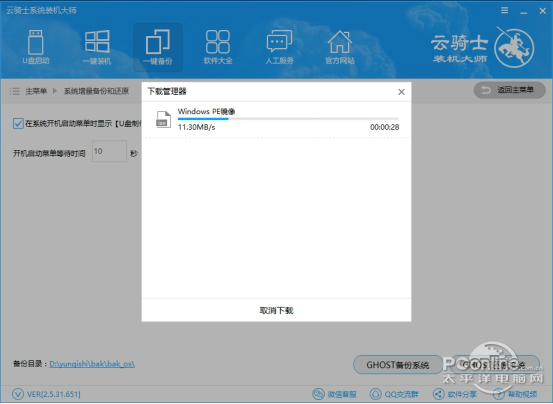Open 帮助视频 help link
Image resolution: width=553 pixels, height=404 pixels.
515,394
